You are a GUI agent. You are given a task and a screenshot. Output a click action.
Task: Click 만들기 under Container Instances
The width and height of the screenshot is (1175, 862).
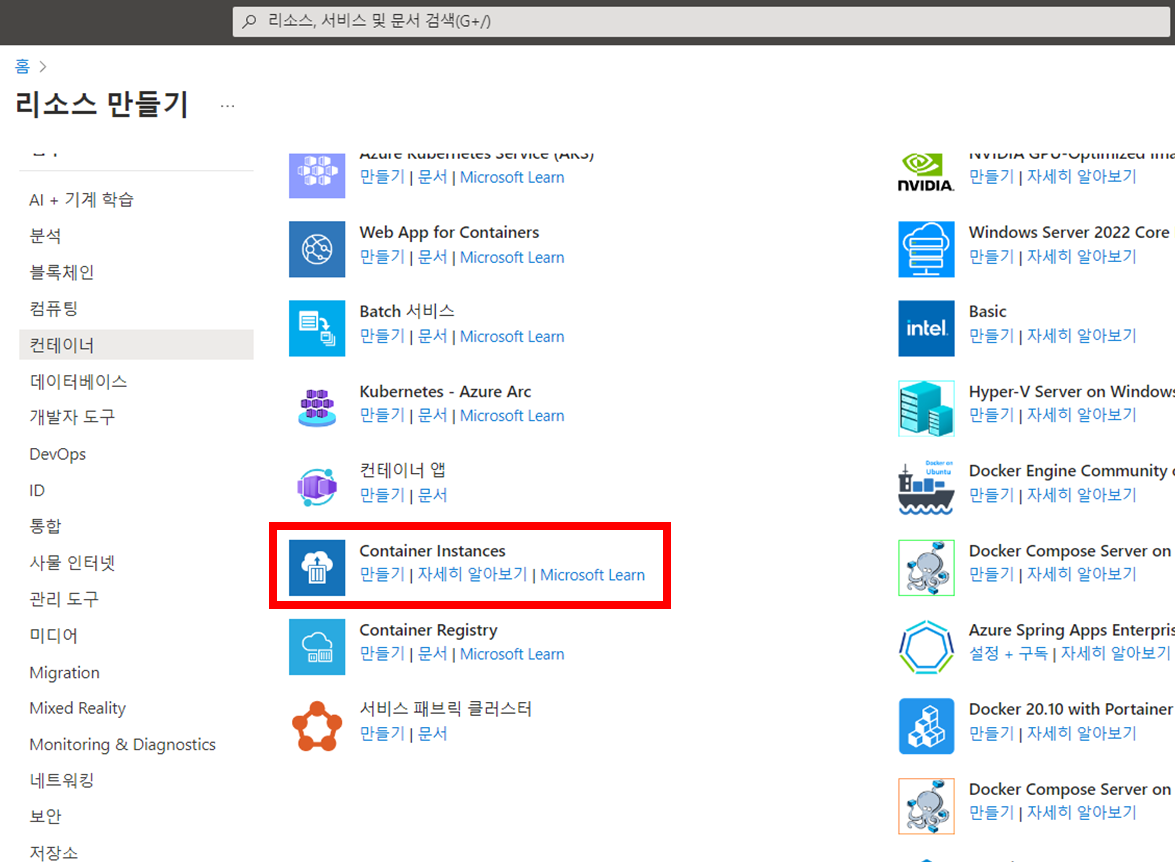pos(382,575)
